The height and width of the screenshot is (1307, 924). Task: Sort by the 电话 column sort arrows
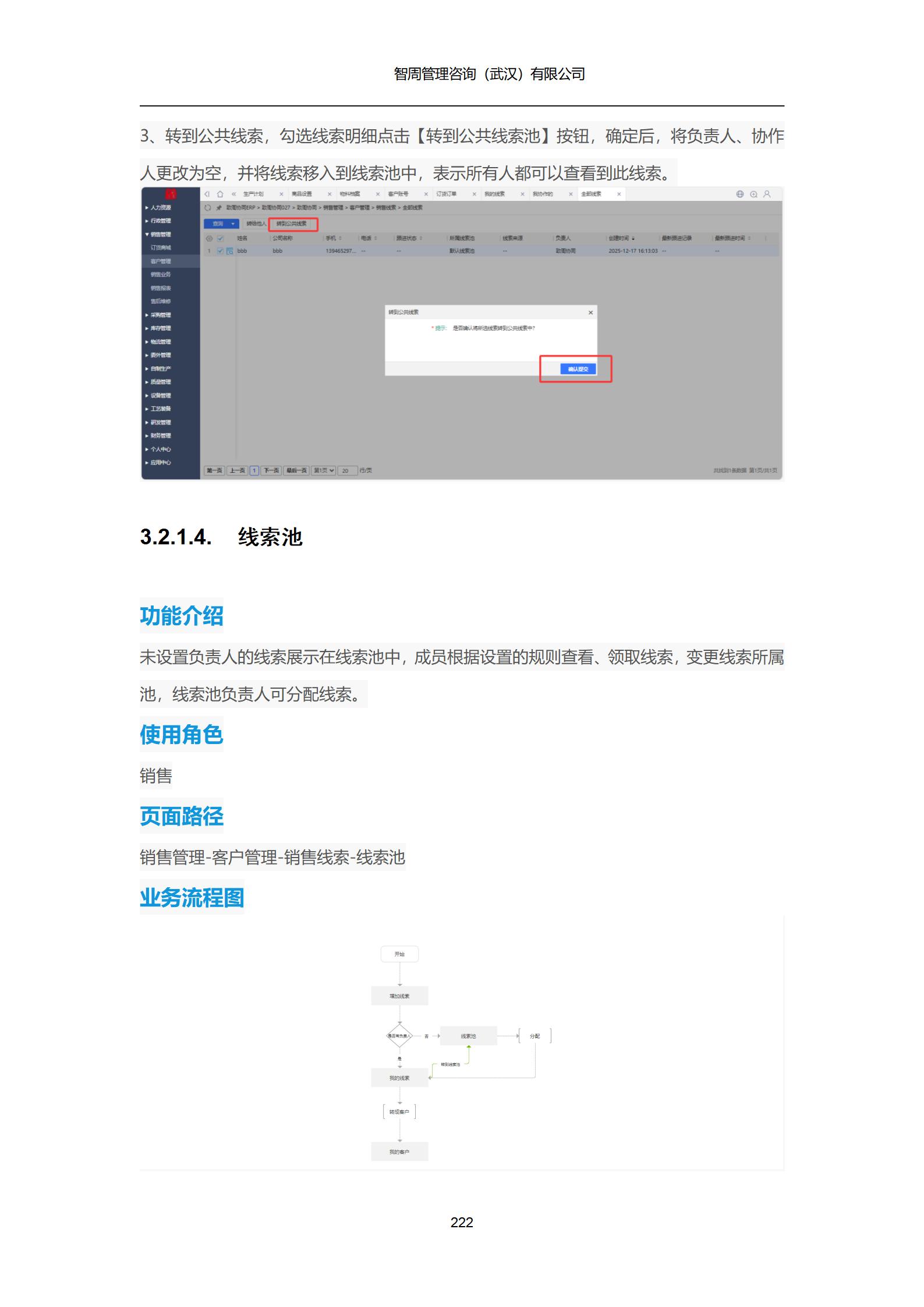(376, 238)
